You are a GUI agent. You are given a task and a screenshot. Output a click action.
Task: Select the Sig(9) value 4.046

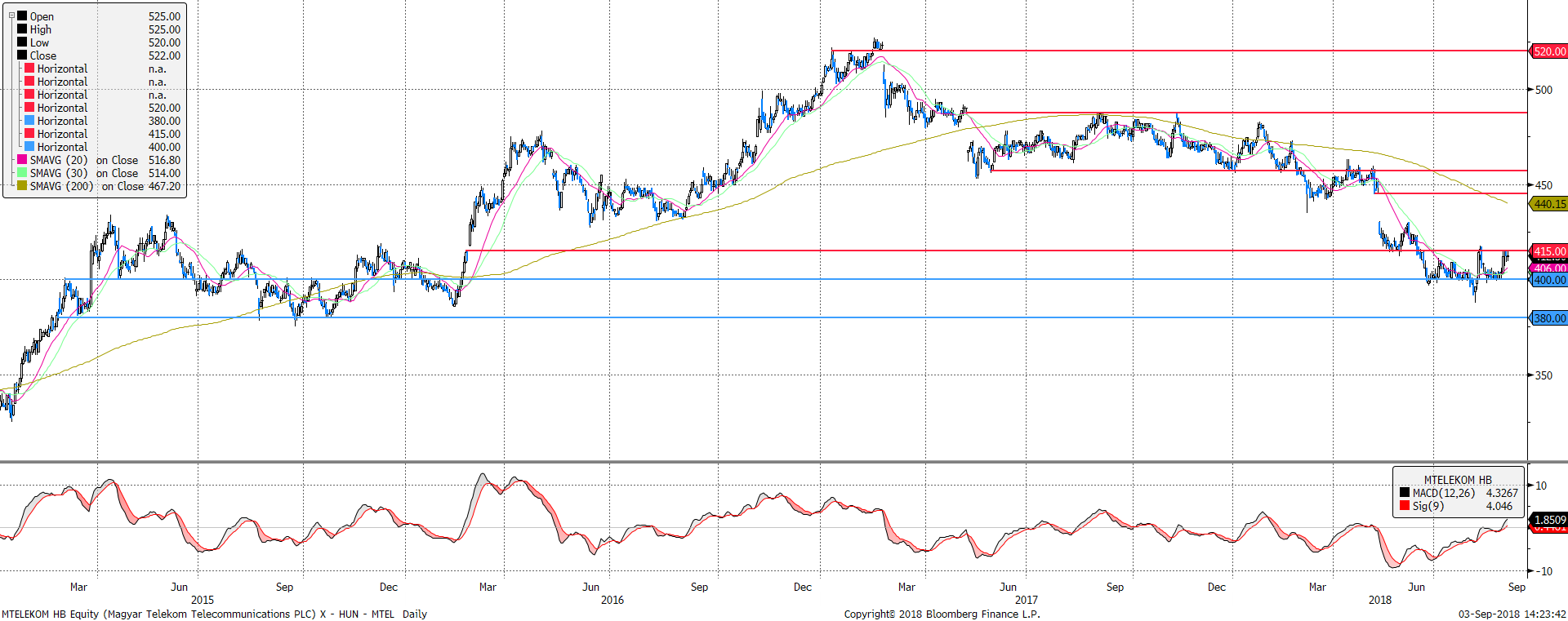(x=1499, y=506)
